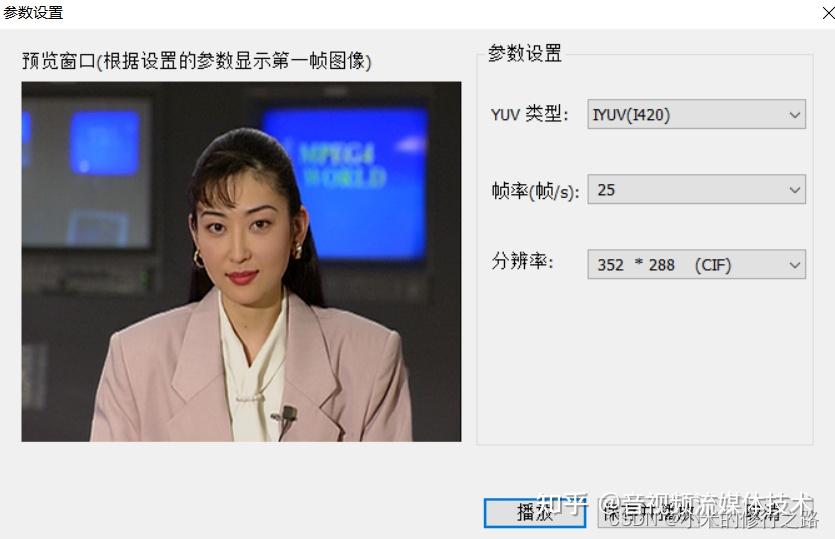Viewport: 835px width, 539px height.
Task: Click the frame rate field showing 25
Action: 697,190
